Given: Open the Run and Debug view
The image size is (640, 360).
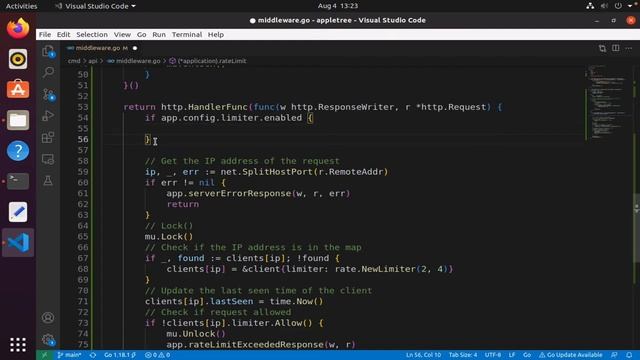Looking at the screenshot, I should [x=48, y=116].
